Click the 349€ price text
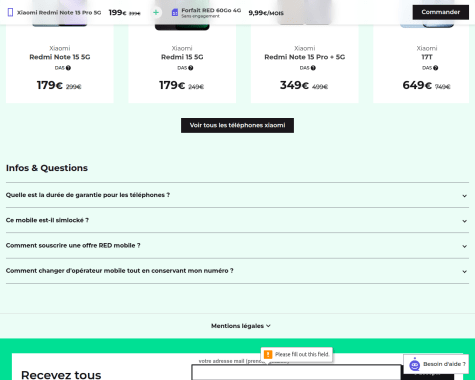 tap(294, 85)
